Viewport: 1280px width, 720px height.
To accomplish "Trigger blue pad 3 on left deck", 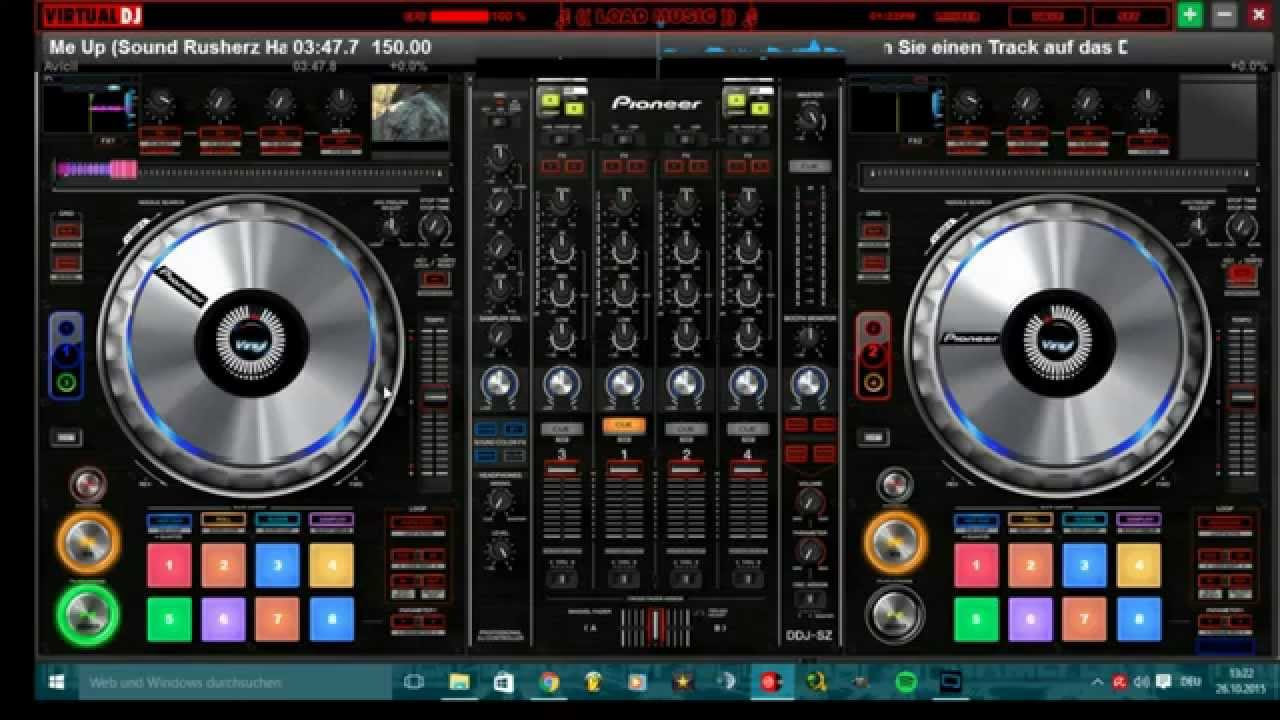I will click(x=277, y=565).
